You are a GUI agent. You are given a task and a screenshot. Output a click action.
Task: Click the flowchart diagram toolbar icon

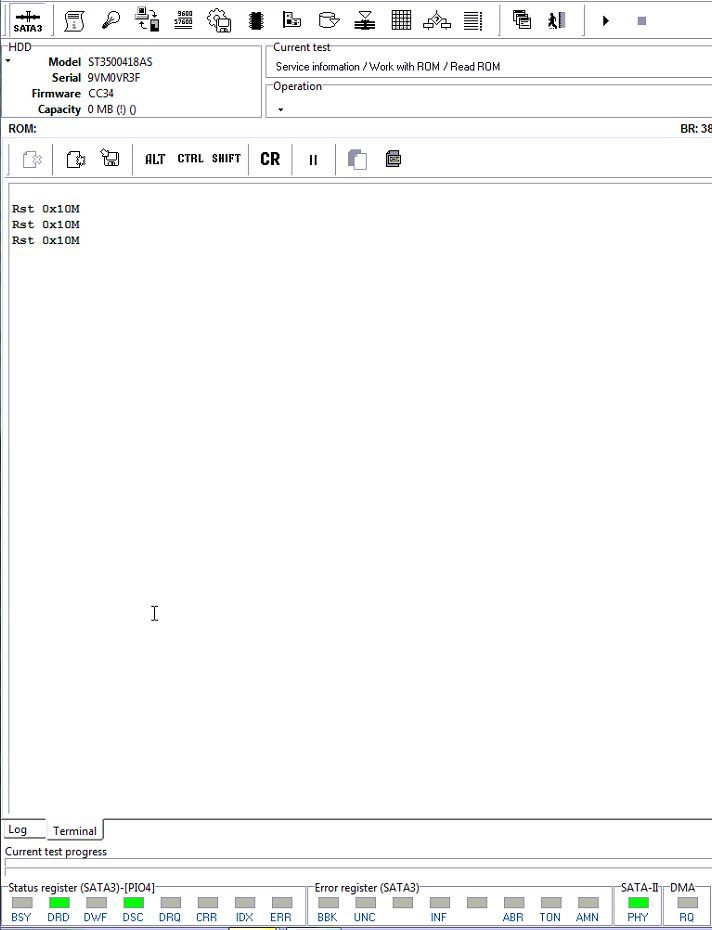pyautogui.click(x=437, y=20)
